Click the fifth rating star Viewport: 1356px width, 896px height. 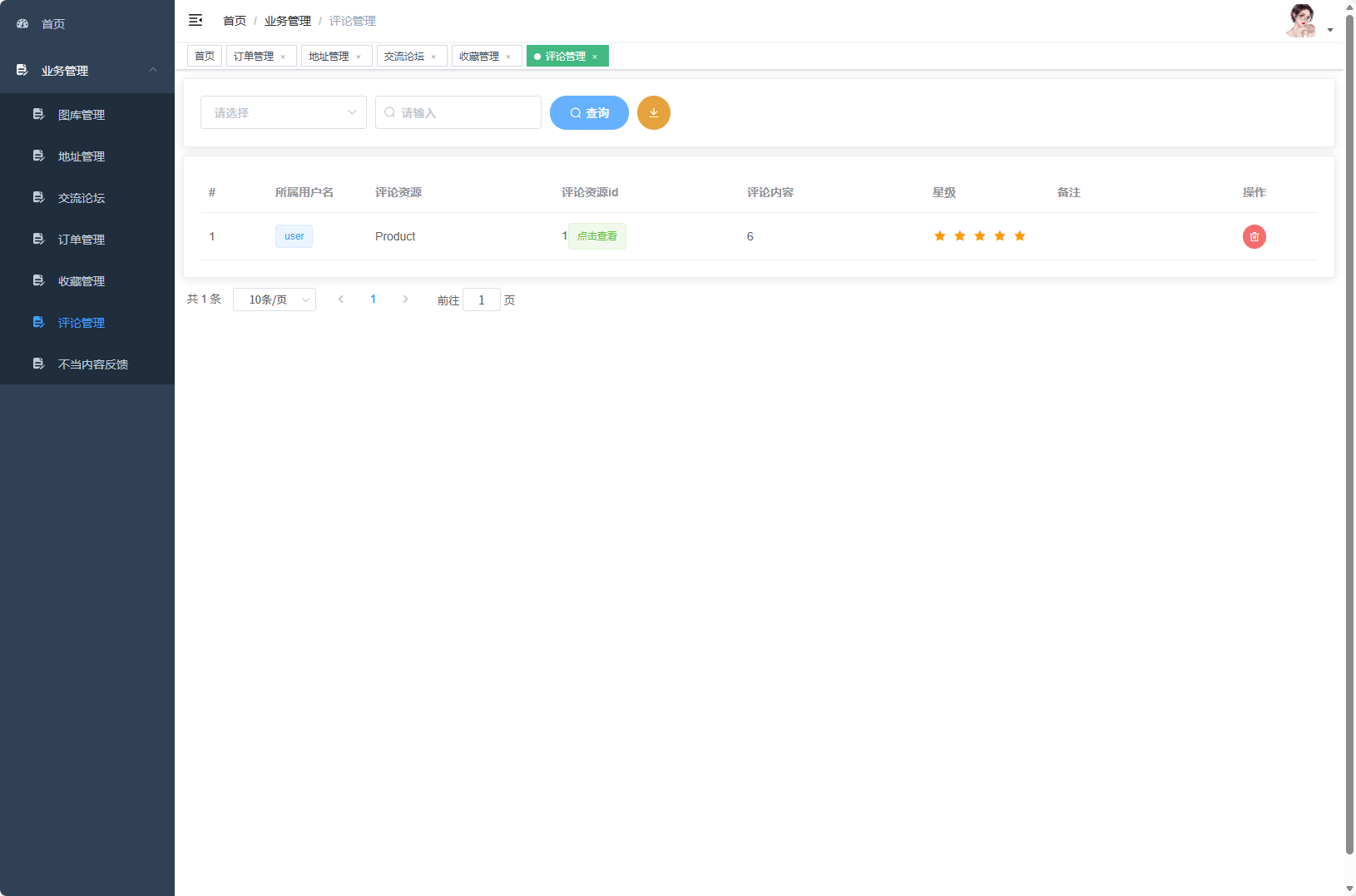click(1019, 236)
